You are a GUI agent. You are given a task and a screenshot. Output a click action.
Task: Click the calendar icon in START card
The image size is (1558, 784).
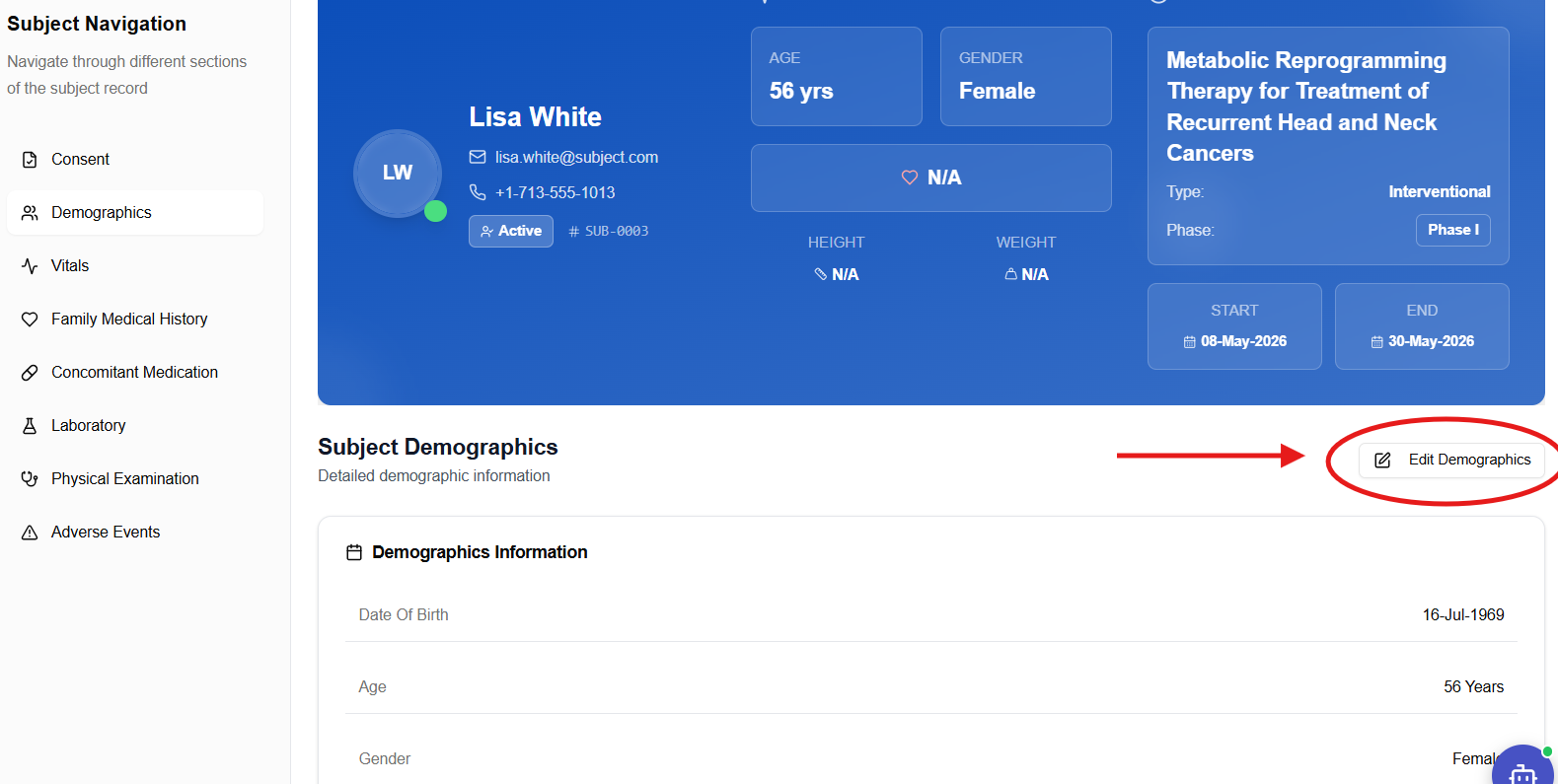coord(1189,341)
